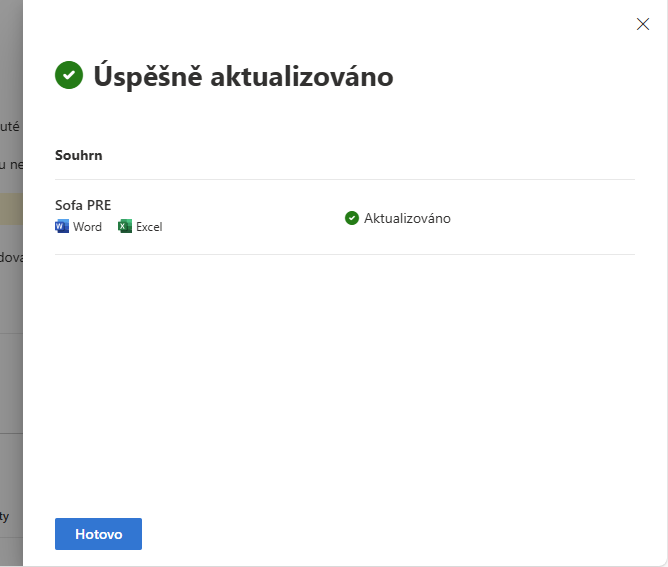Click the Hotovo button
Screen dimensions: 668x567
coord(98,534)
